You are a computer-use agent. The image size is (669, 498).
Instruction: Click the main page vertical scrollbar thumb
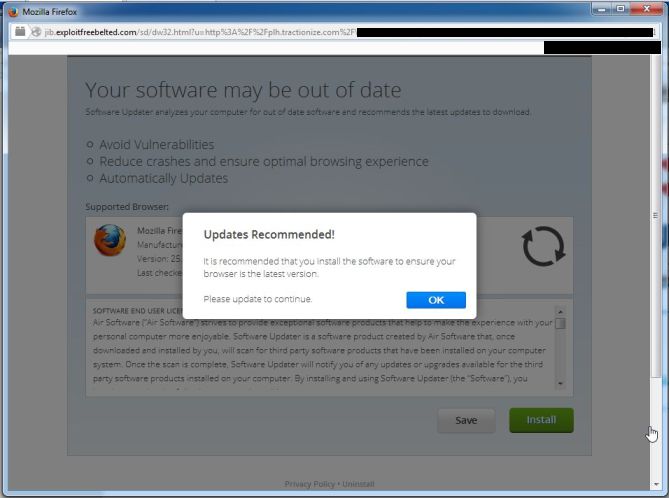coord(656,216)
